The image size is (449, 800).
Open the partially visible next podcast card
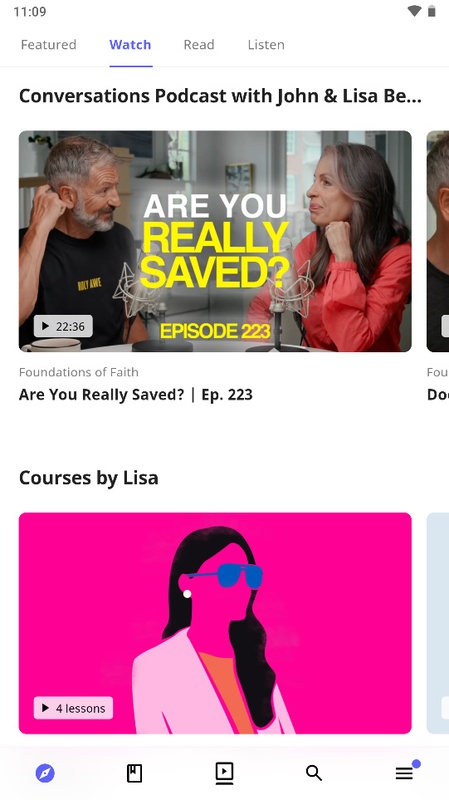pos(438,241)
